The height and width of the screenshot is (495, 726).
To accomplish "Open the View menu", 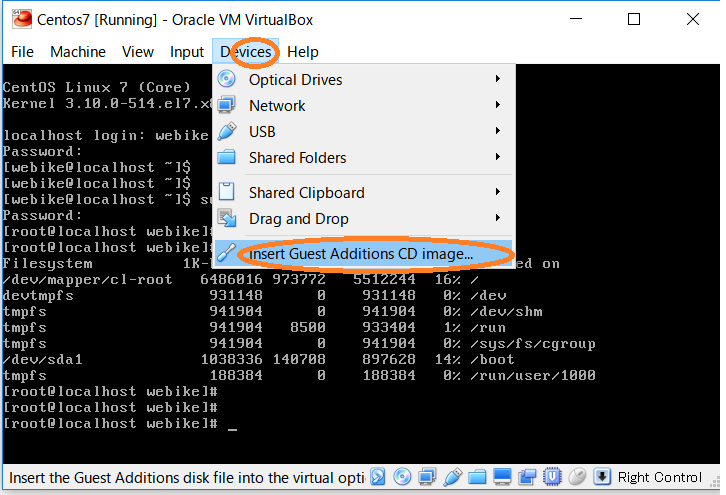I will tap(138, 52).
